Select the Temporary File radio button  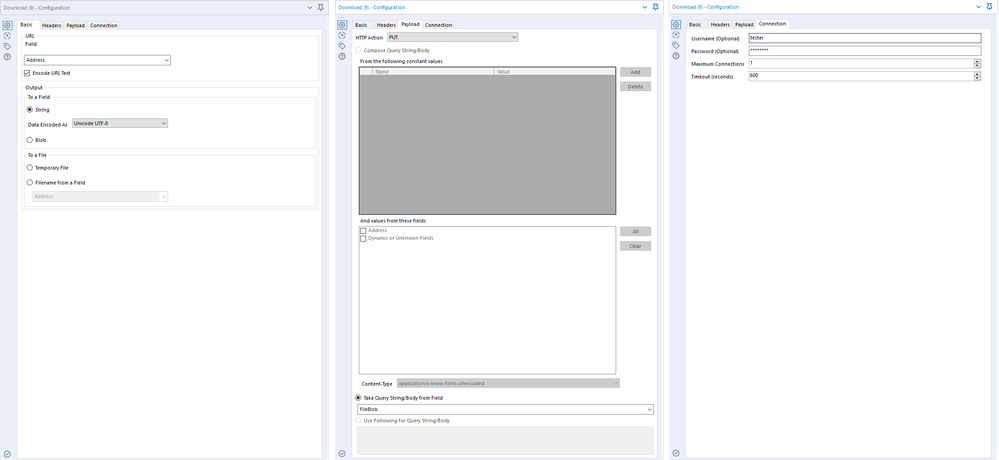(x=30, y=168)
